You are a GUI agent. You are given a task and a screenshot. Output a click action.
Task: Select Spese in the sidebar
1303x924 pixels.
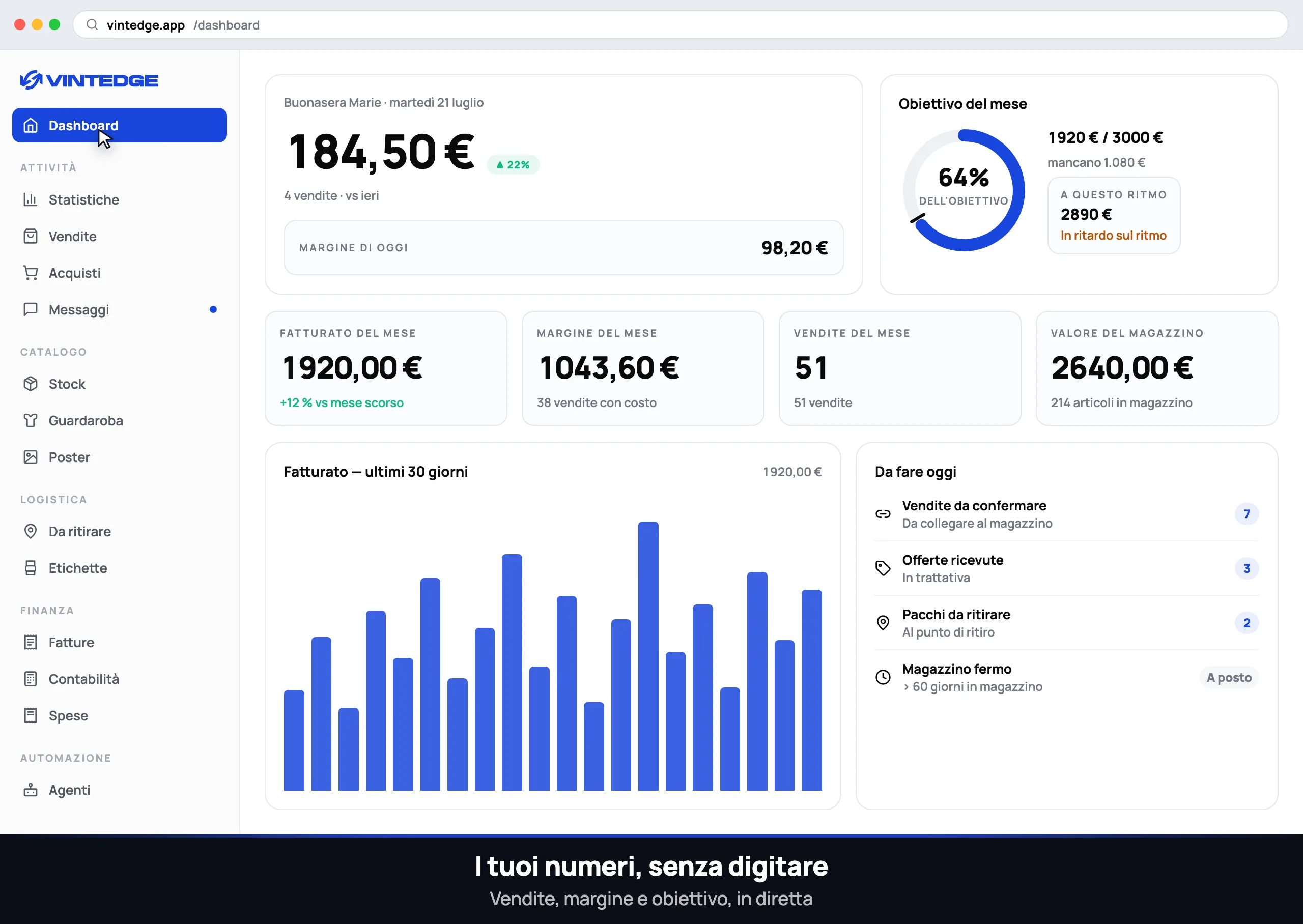point(120,715)
